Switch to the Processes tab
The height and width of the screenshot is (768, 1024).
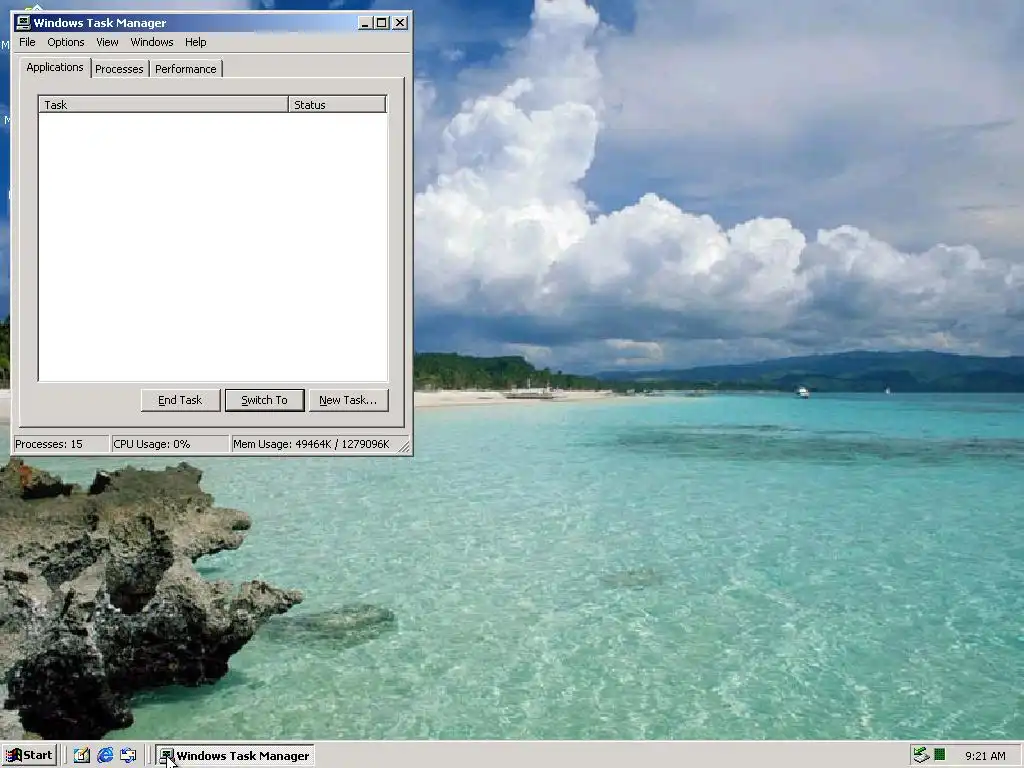point(119,69)
